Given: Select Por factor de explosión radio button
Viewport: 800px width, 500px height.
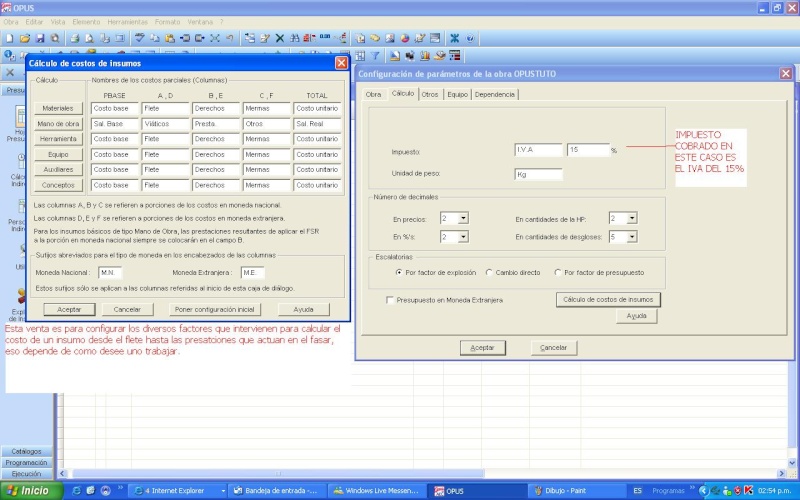Looking at the screenshot, I should [x=399, y=272].
